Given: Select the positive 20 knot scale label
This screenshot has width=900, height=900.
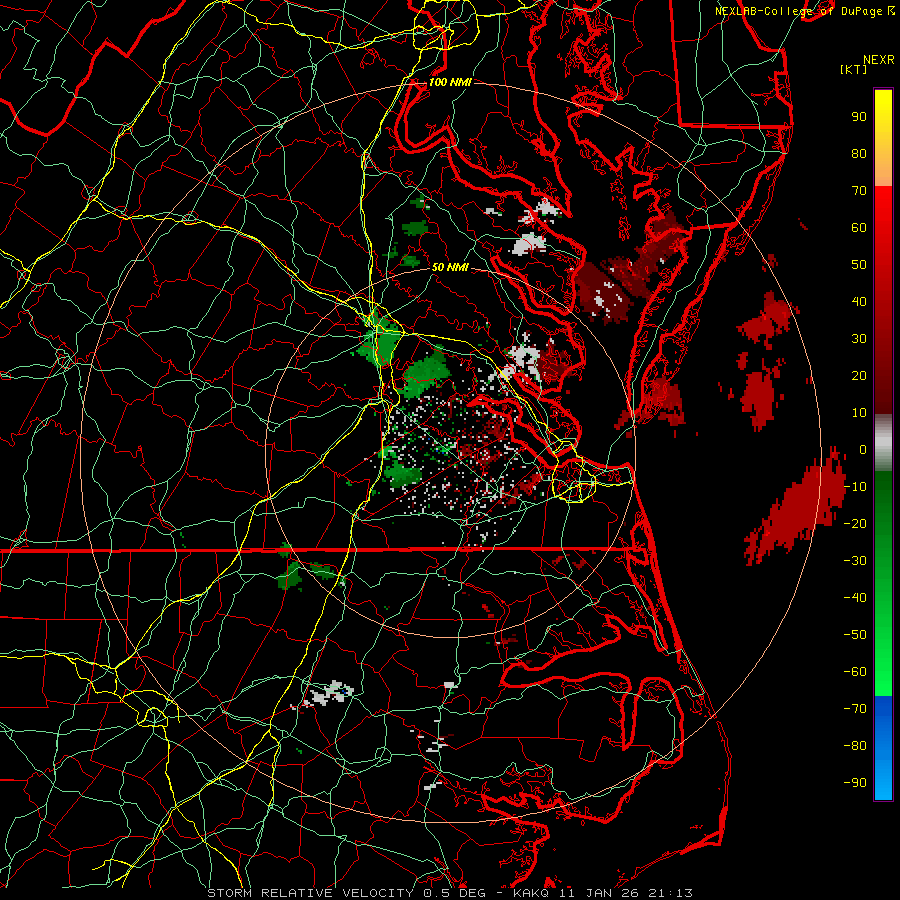Looking at the screenshot, I should [x=859, y=376].
